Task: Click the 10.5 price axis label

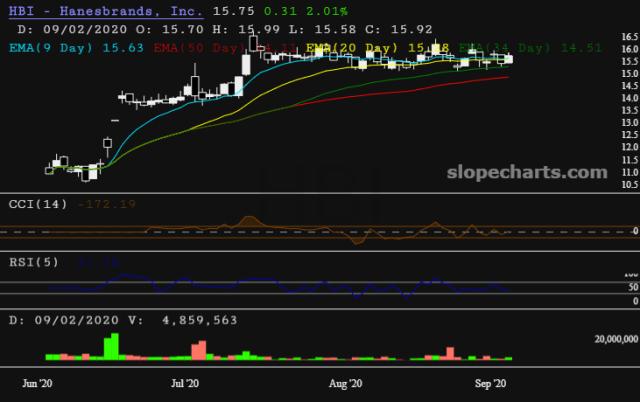Action: 630,186
